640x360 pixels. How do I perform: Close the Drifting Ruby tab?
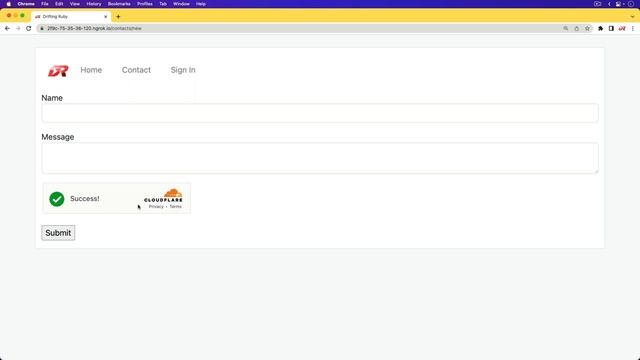pyautogui.click(x=106, y=17)
